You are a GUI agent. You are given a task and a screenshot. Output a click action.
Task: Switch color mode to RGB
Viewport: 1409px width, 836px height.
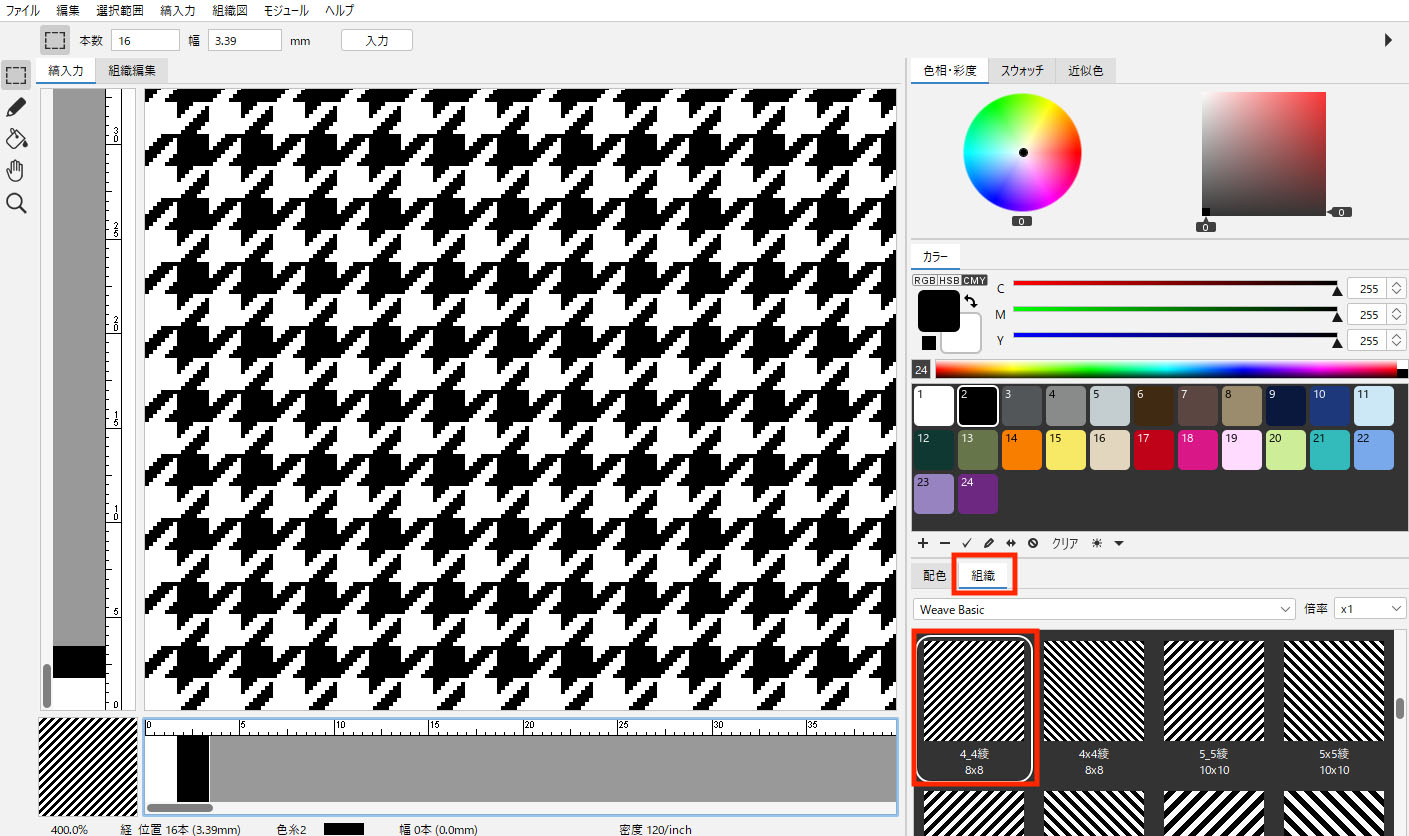point(925,281)
